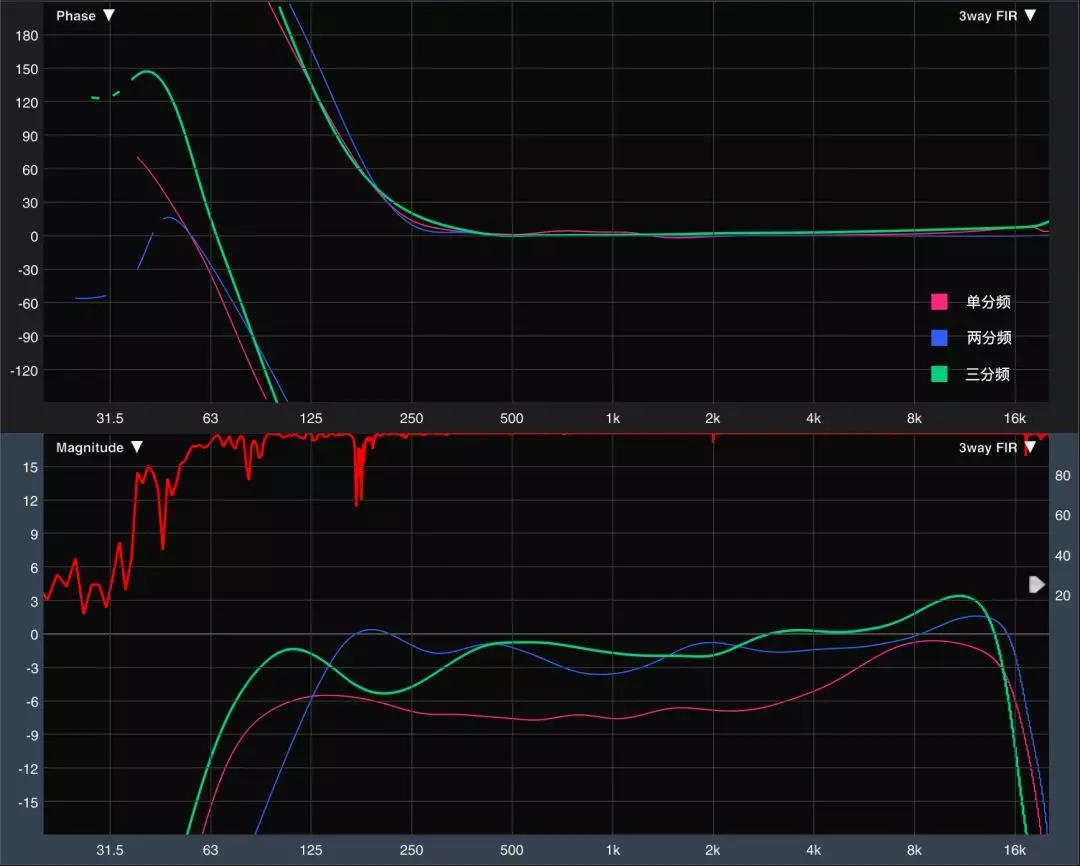The height and width of the screenshot is (866, 1080).
Task: Click the blue 两分频 legend swatch
Action: point(939,338)
